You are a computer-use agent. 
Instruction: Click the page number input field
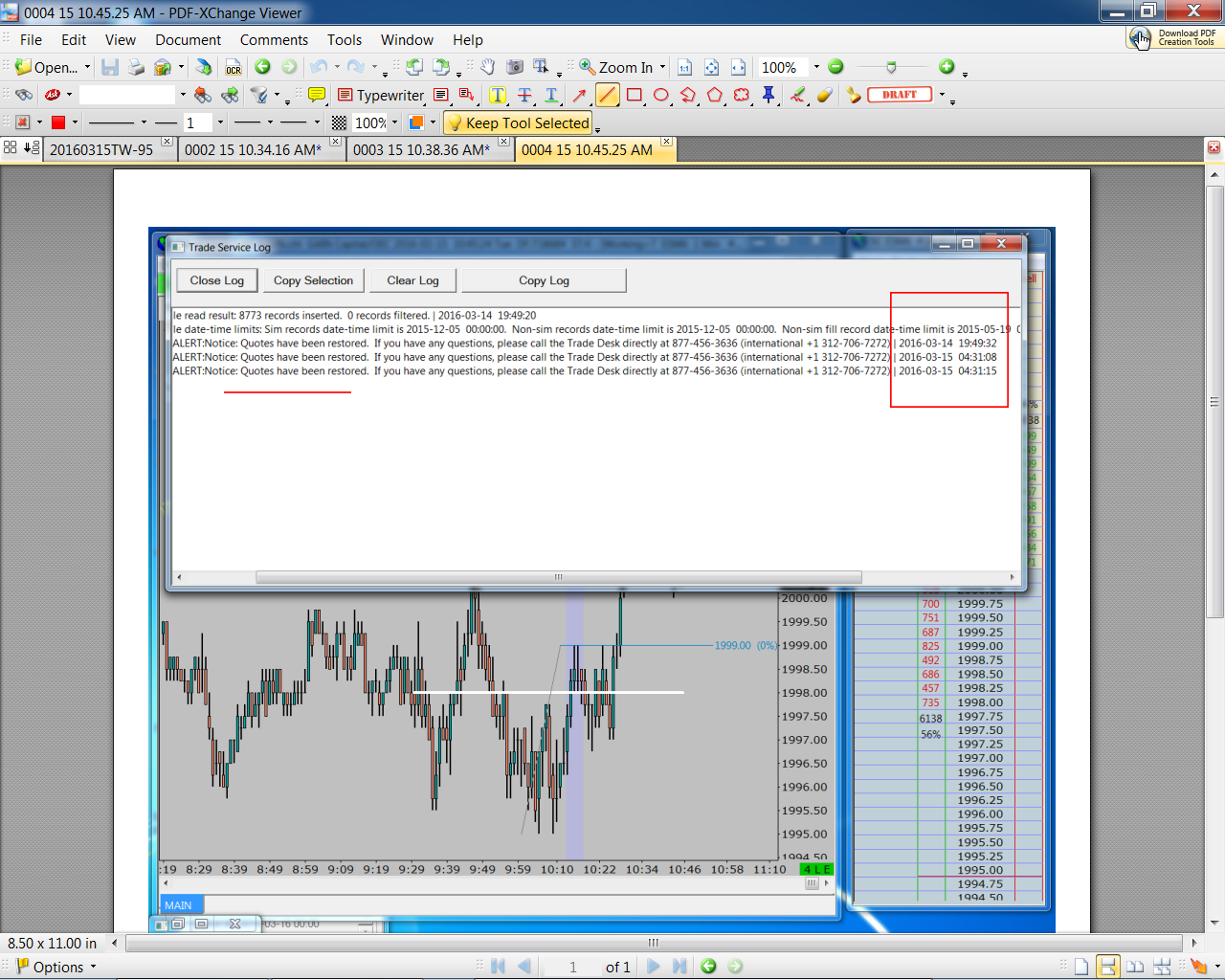(572, 967)
